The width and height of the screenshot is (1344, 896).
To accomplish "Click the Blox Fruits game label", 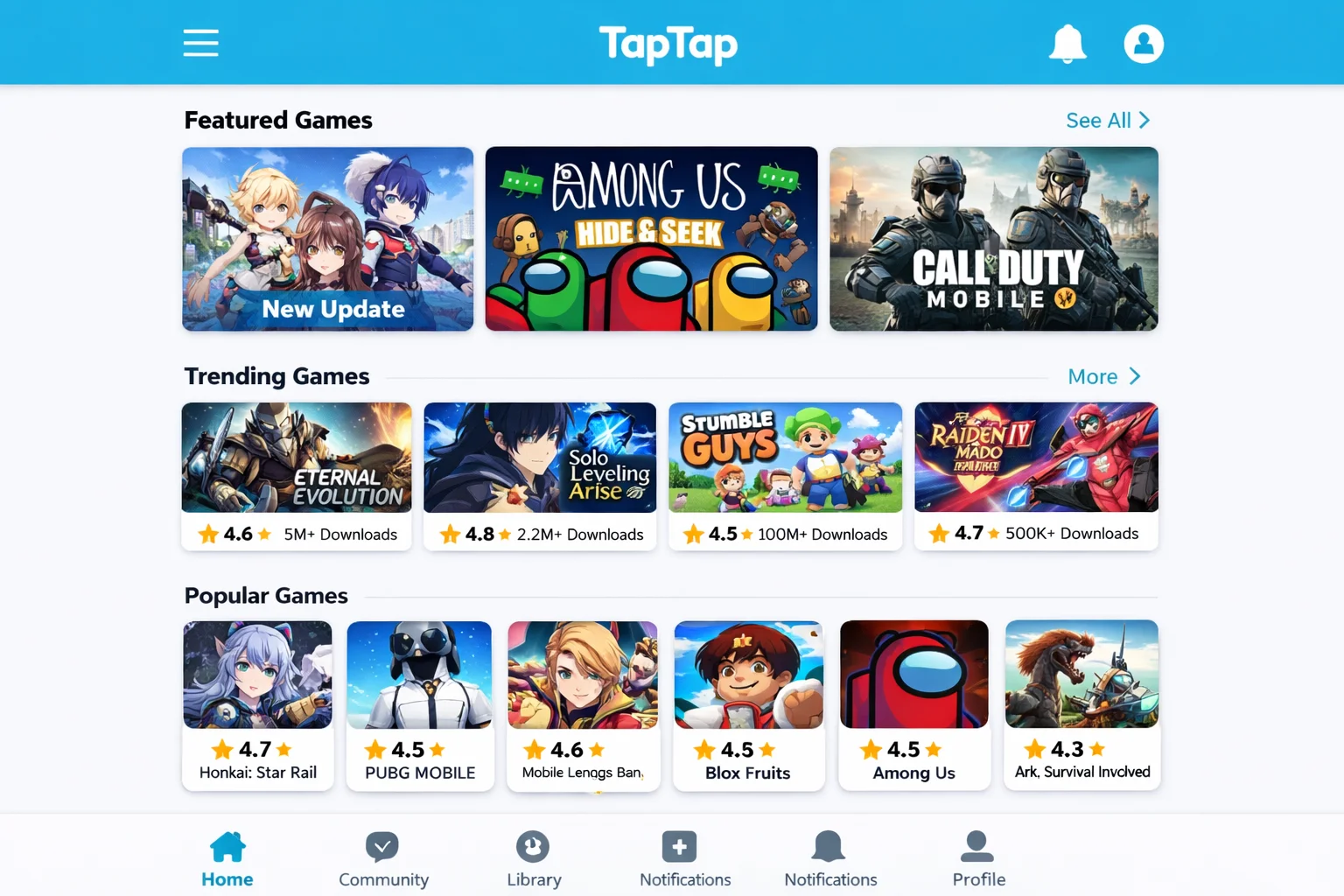I will 748,773.
